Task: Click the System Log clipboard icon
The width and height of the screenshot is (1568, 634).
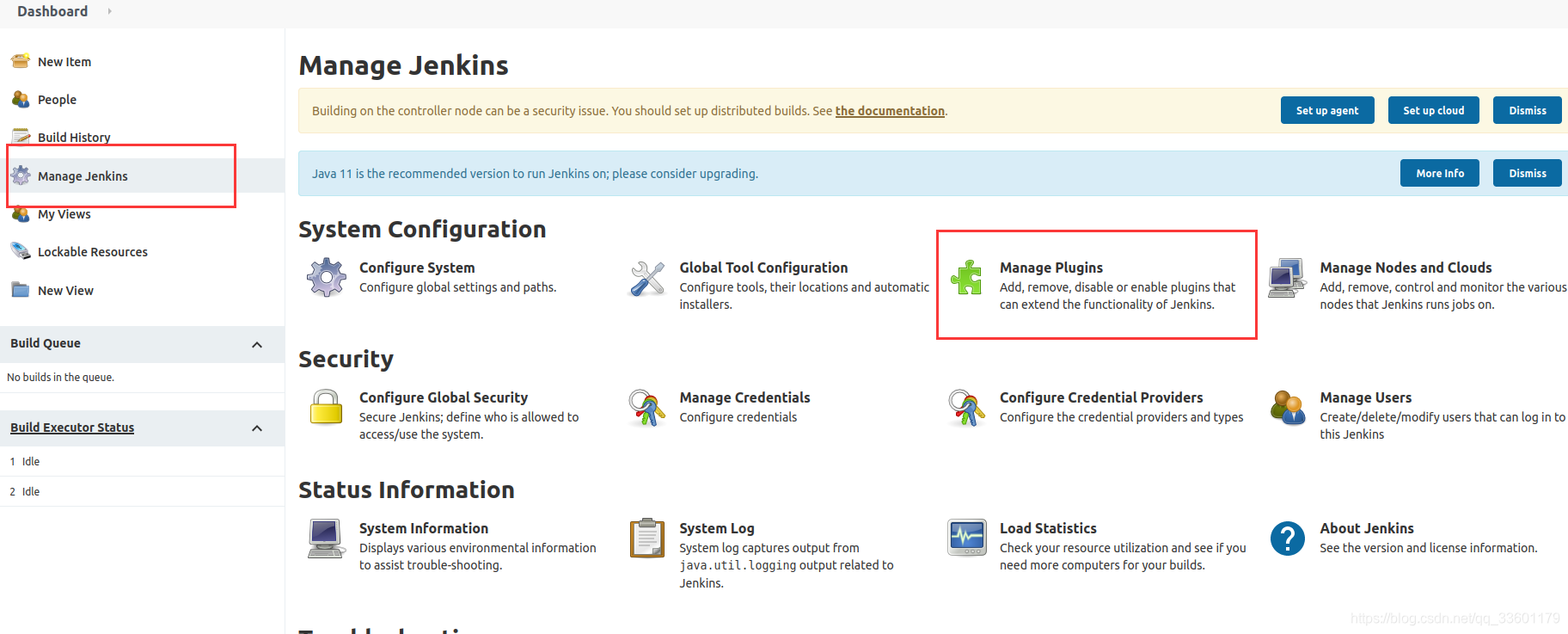Action: click(647, 539)
